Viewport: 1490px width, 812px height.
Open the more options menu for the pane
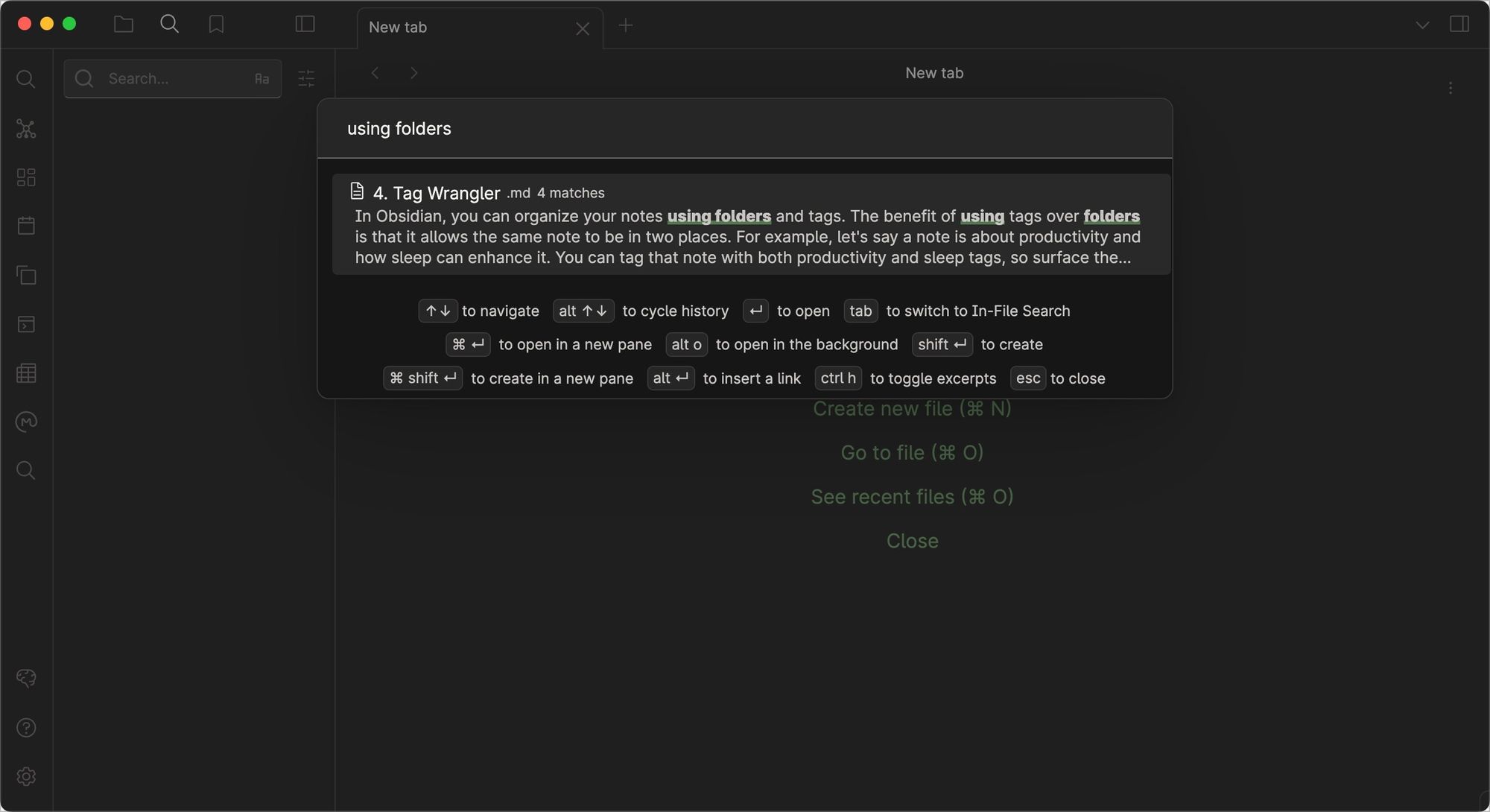coord(1451,87)
